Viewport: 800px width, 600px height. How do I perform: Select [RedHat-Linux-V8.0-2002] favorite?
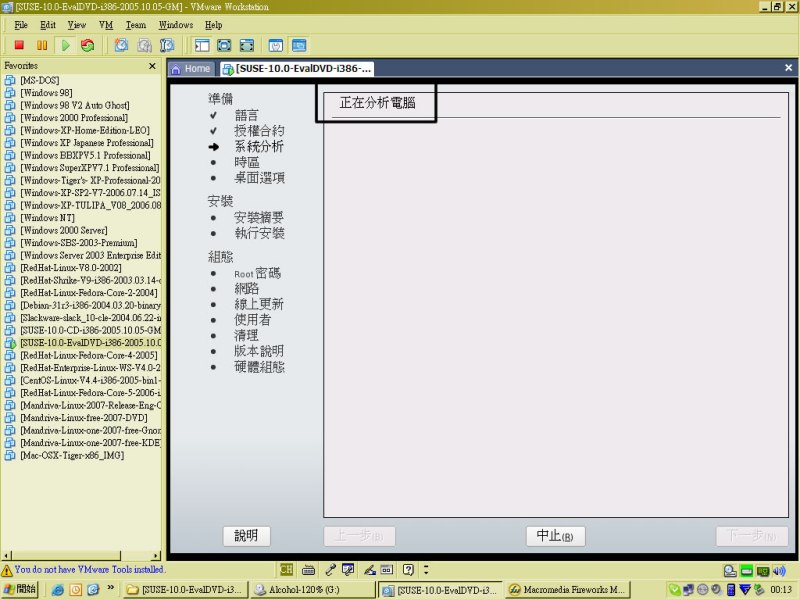[71, 268]
